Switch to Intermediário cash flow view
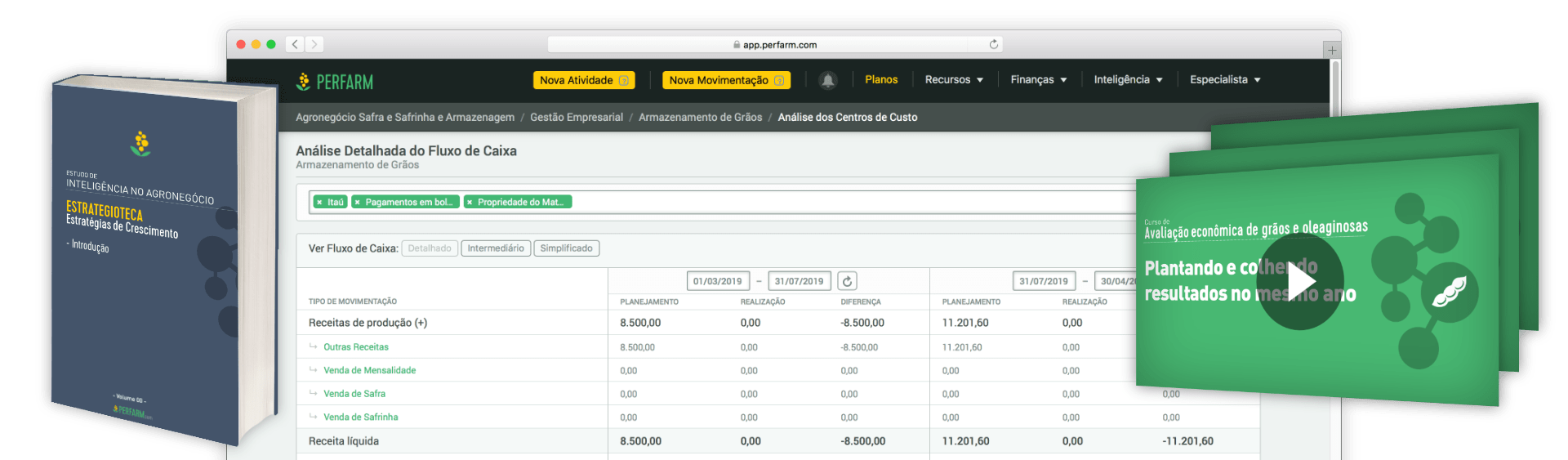The image size is (1568, 460). pos(496,248)
